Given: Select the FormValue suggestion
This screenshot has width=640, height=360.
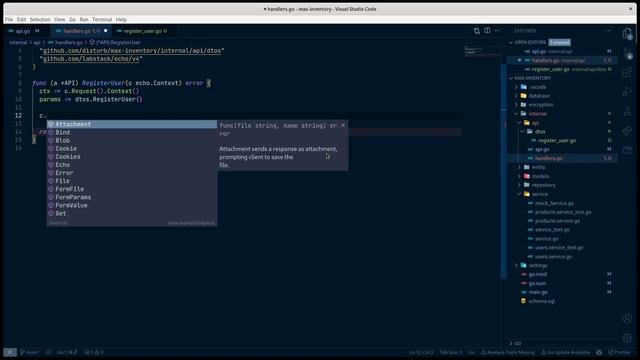Looking at the screenshot, I should pyautogui.click(x=131, y=205).
